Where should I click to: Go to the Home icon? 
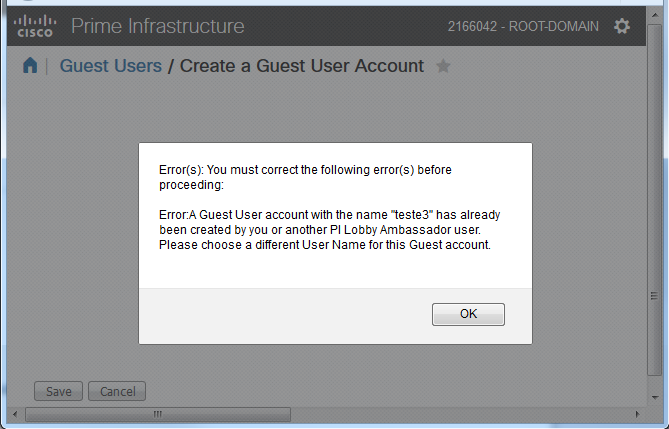30,66
